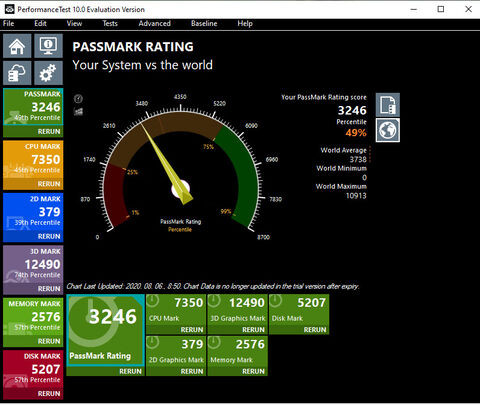Rerun bottom Memory Mark 2576 tile
Viewport: 480px width, 405px height.
[x=253, y=371]
